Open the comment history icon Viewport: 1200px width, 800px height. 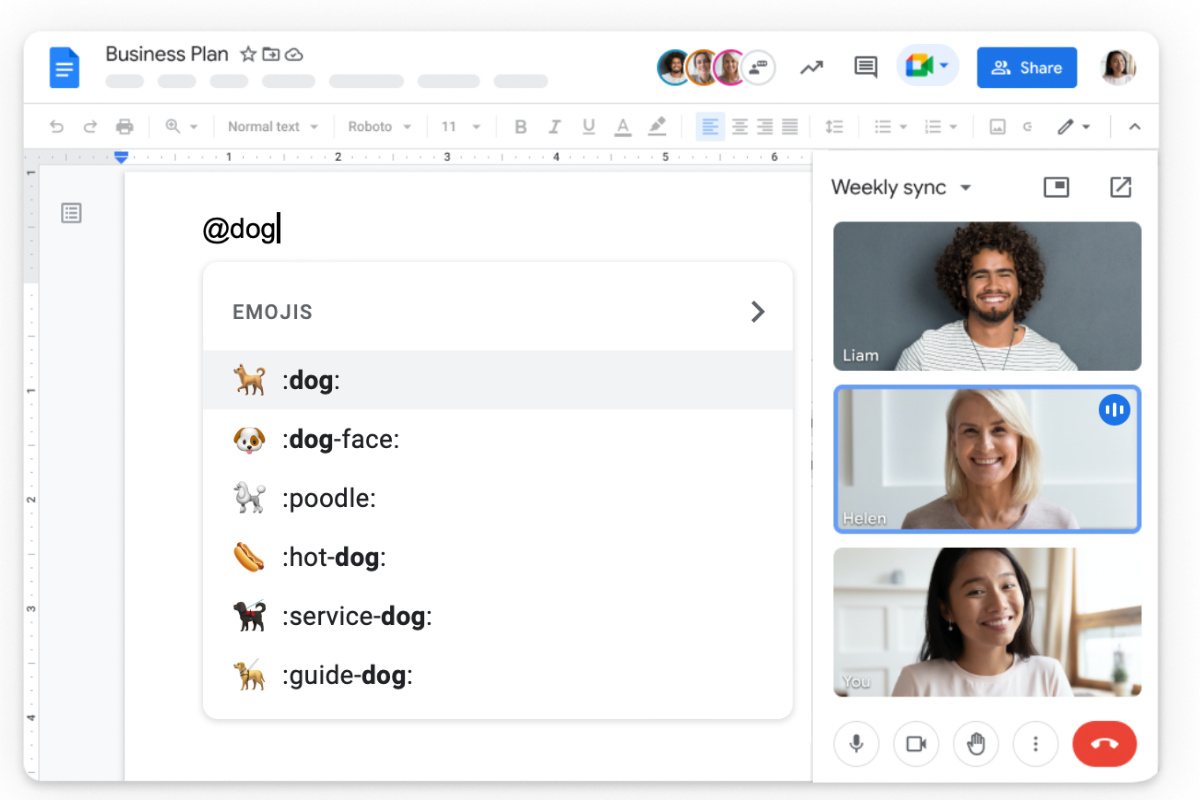[865, 68]
